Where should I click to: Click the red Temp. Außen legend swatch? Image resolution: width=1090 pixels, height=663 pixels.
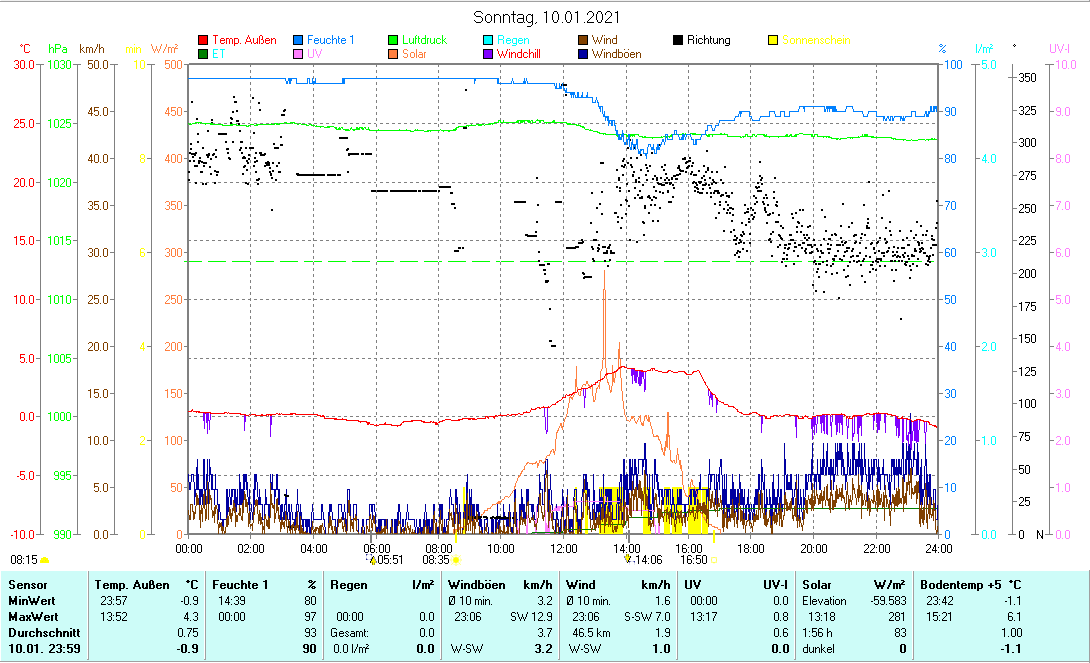pos(204,40)
